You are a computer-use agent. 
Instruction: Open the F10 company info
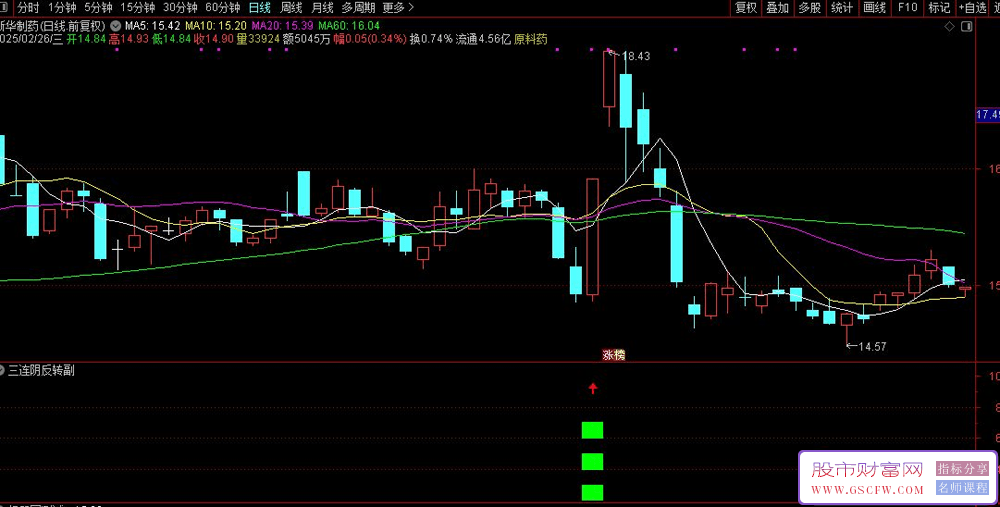(907, 8)
